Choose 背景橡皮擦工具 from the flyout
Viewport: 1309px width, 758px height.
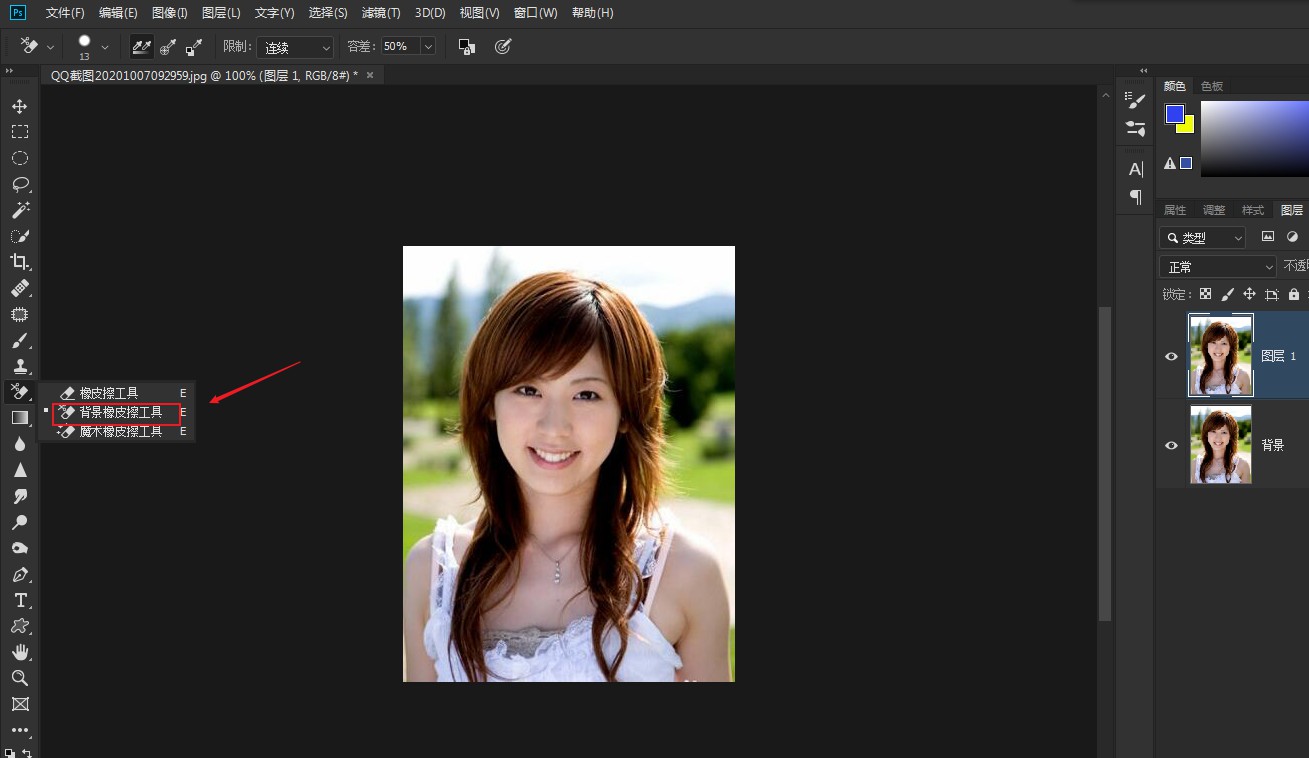[x=120, y=412]
